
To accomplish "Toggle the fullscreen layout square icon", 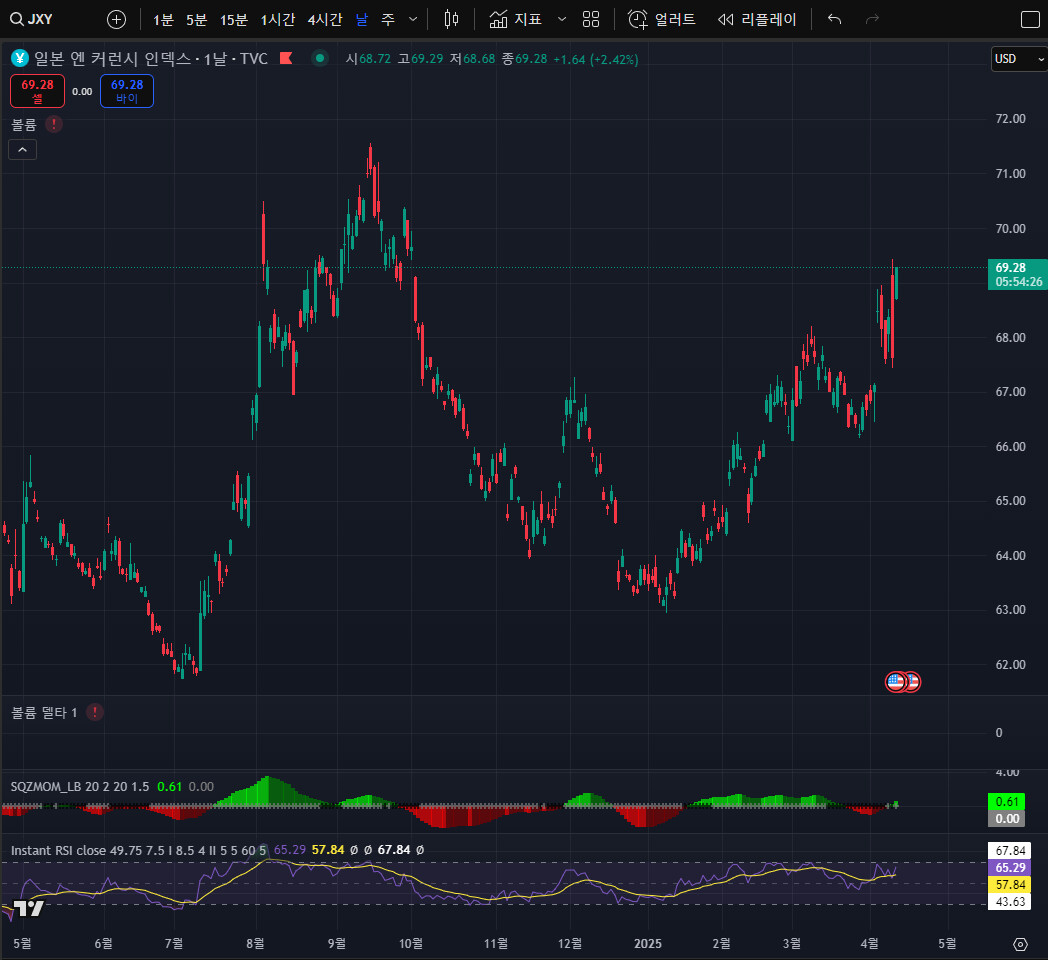I will [1029, 20].
